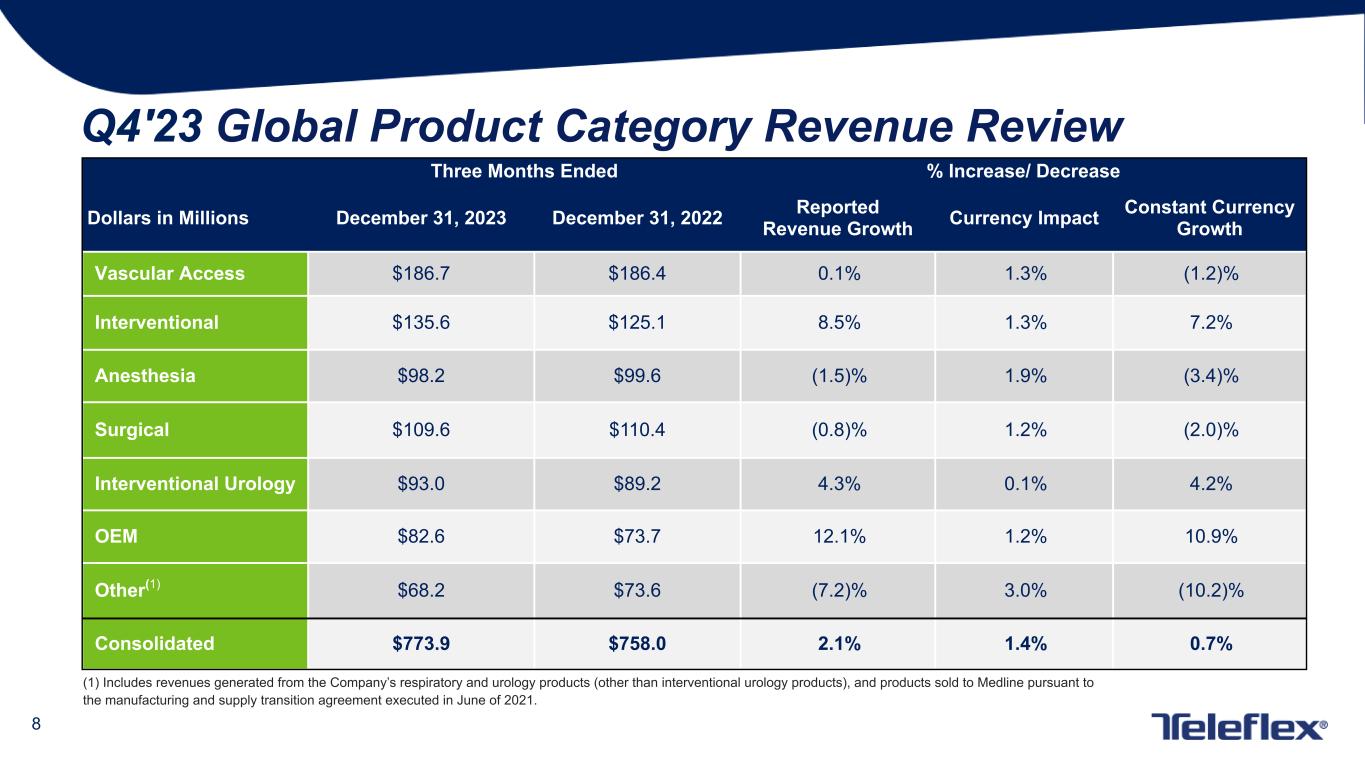Select the Interventional Urology row label
The width and height of the screenshot is (1365, 768).
(x=195, y=484)
